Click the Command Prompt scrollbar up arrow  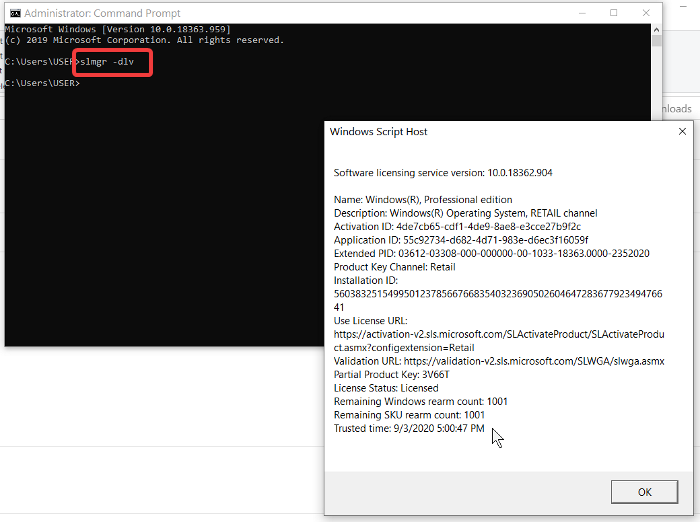point(656,29)
